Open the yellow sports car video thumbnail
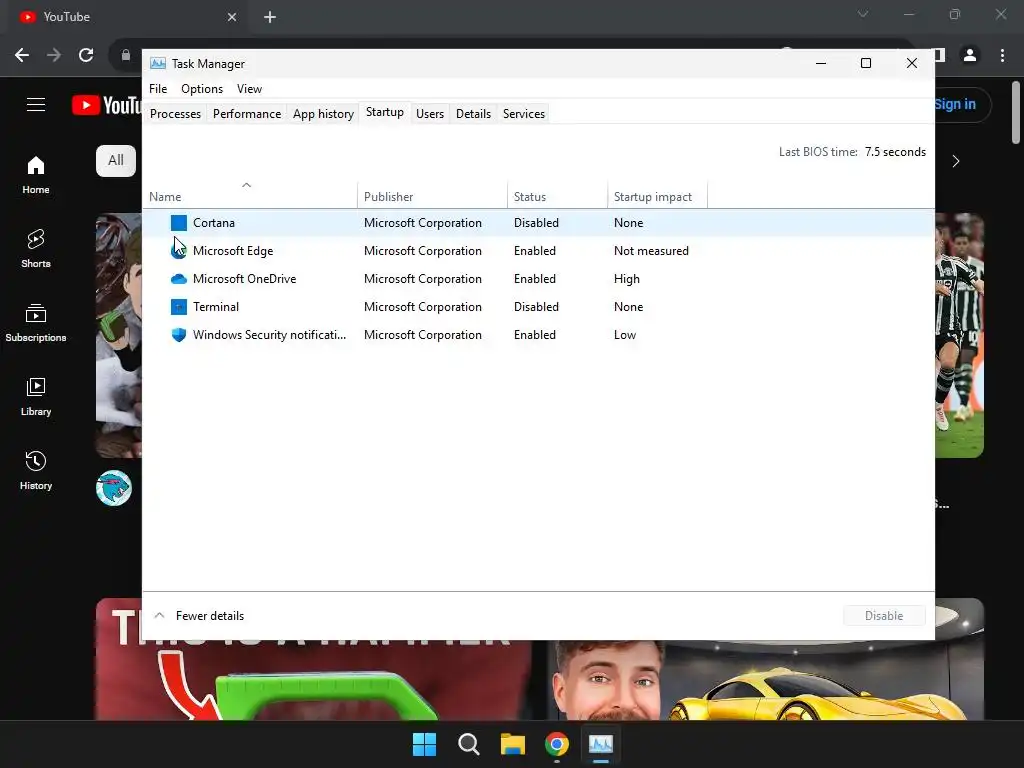 coord(765,680)
